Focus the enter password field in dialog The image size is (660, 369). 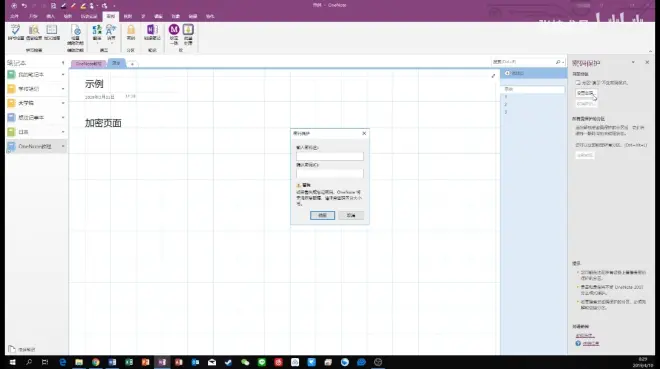click(x=330, y=157)
